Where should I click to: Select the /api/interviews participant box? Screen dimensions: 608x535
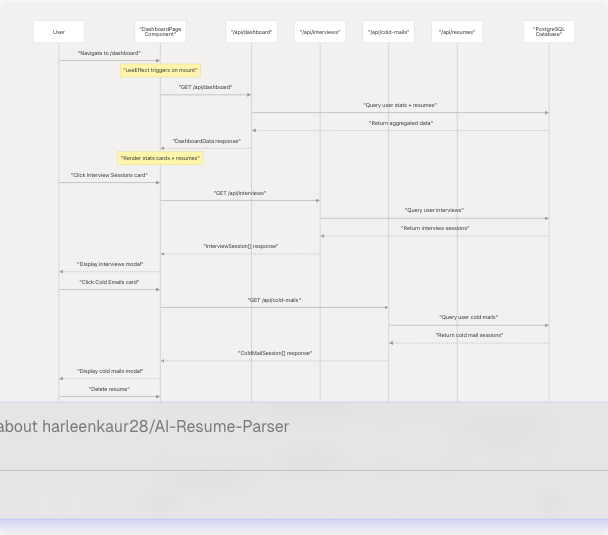[x=320, y=32]
